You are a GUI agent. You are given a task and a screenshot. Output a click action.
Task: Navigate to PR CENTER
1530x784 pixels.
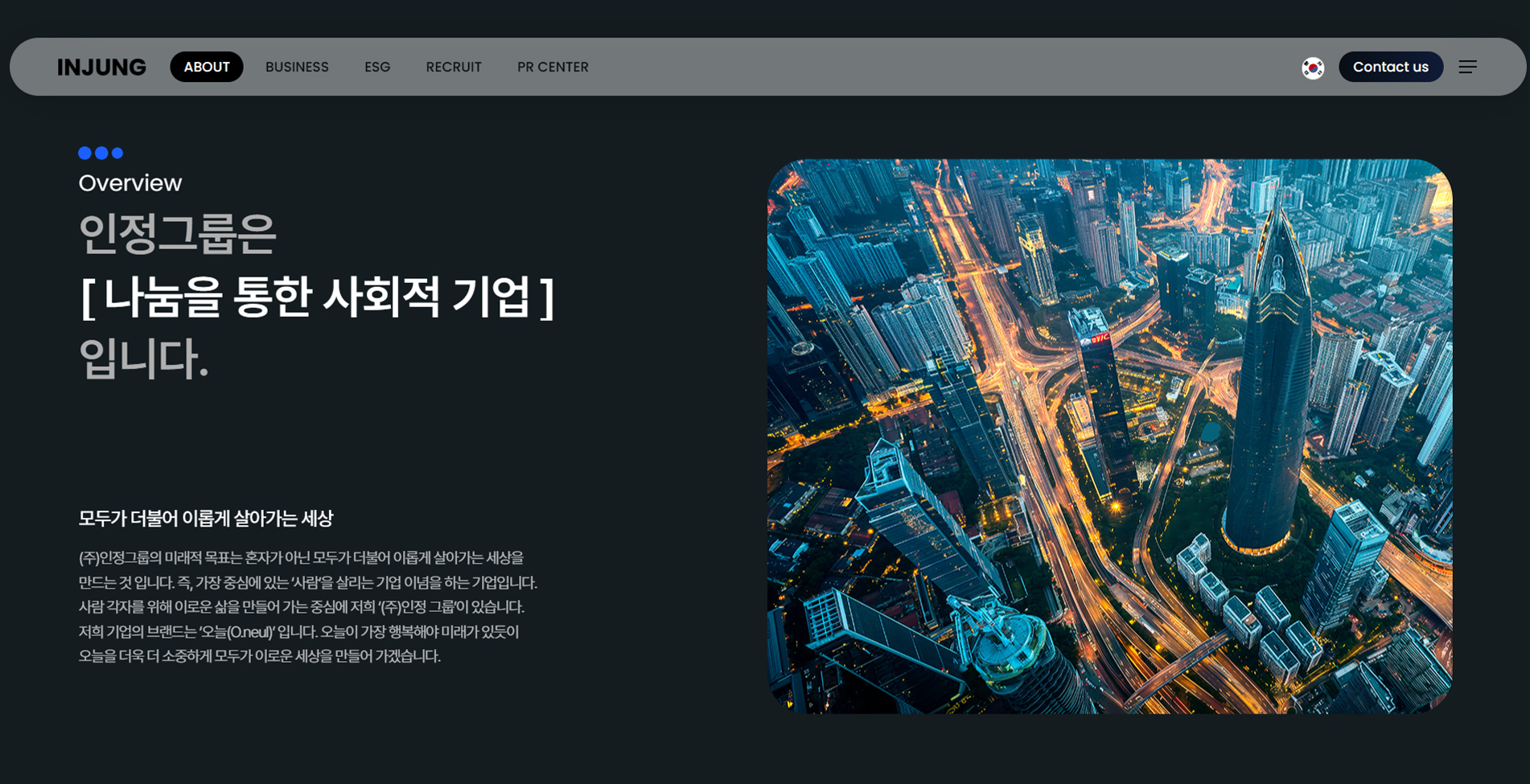coord(553,68)
